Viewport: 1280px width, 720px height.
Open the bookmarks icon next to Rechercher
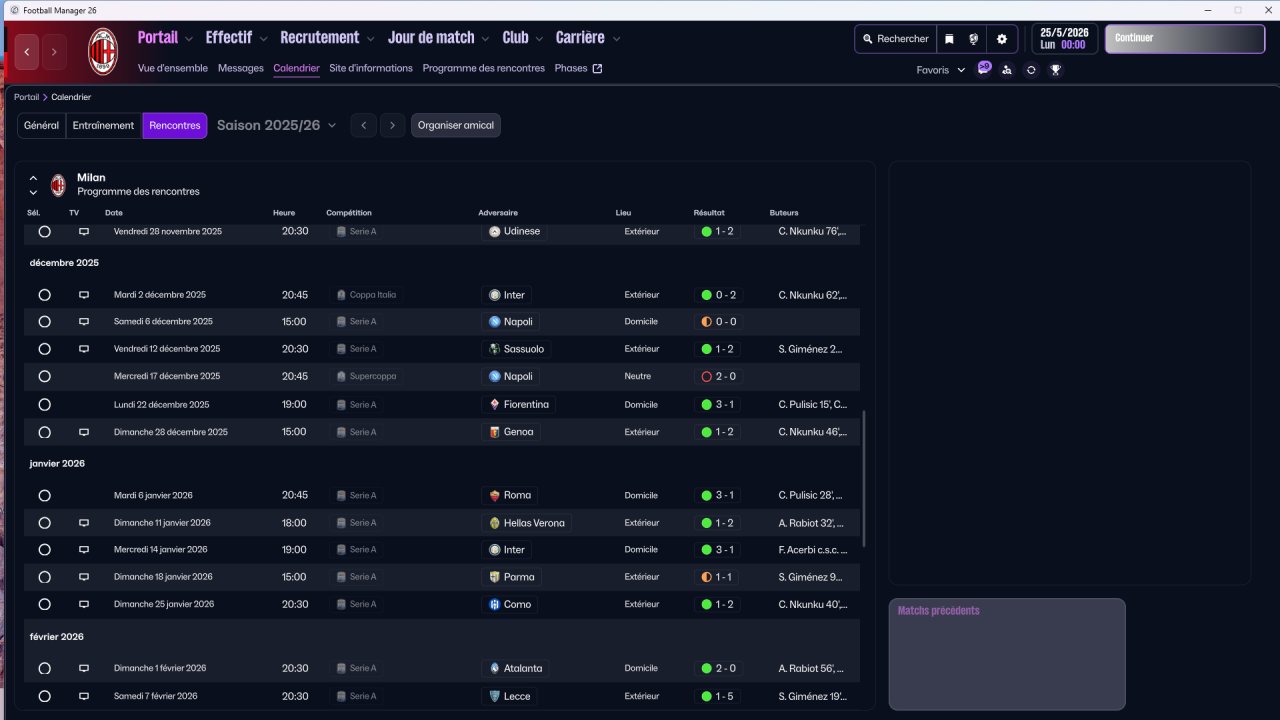coord(949,39)
